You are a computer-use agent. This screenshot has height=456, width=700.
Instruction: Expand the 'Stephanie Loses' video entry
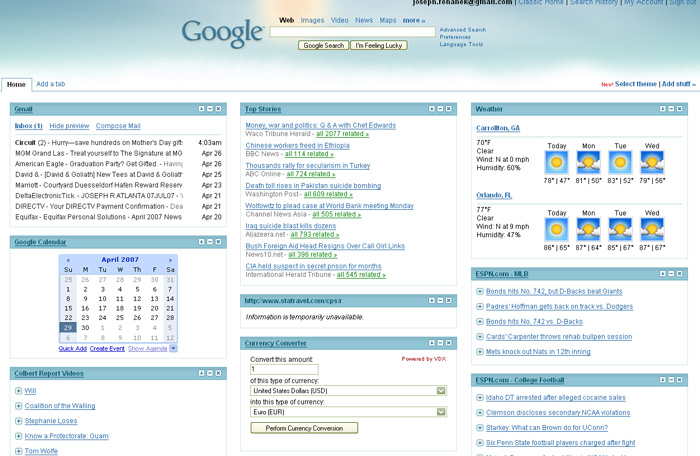coord(18,421)
